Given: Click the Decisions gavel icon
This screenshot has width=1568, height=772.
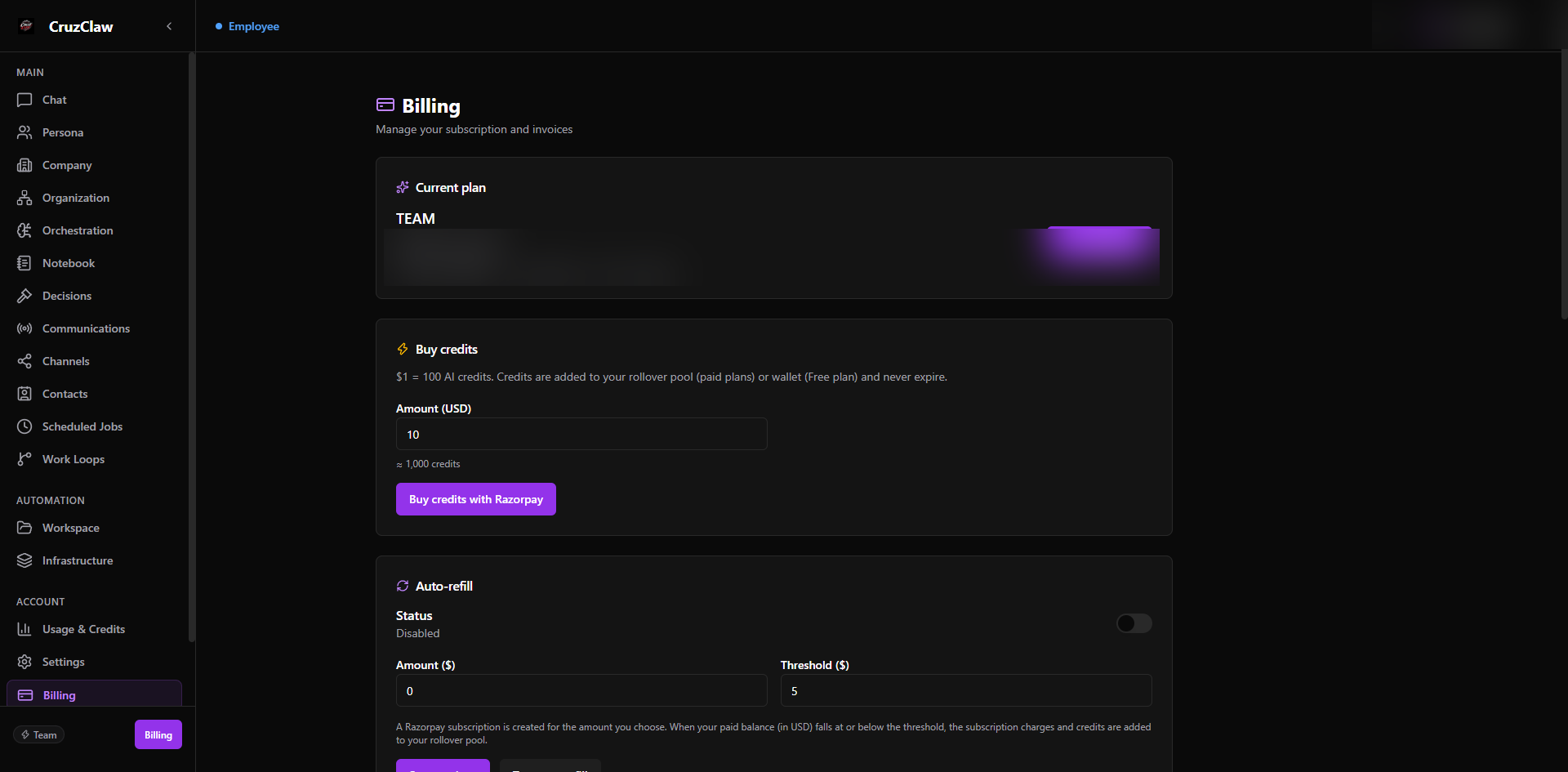Looking at the screenshot, I should point(24,296).
